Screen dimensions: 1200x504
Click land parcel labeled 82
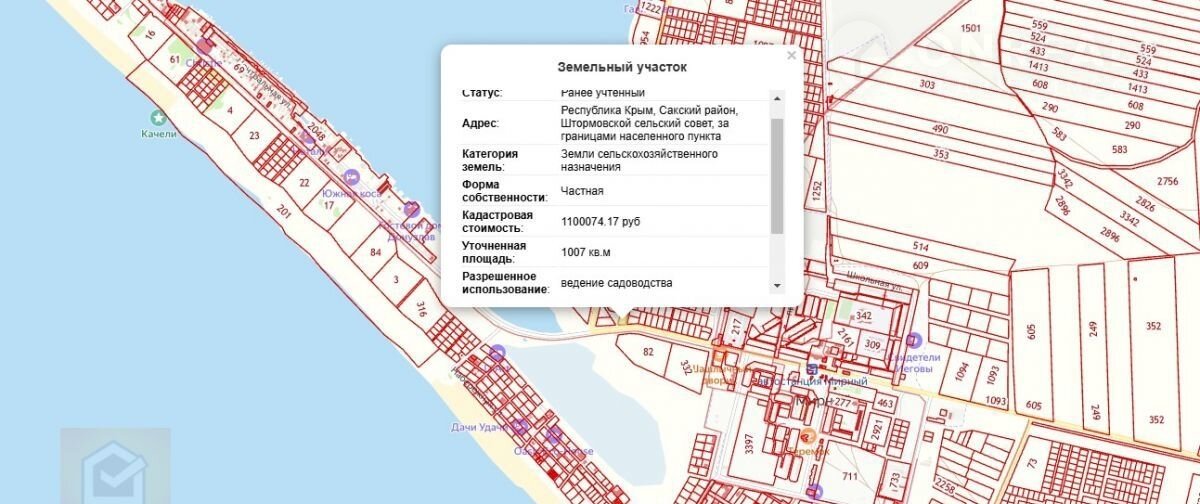648,351
